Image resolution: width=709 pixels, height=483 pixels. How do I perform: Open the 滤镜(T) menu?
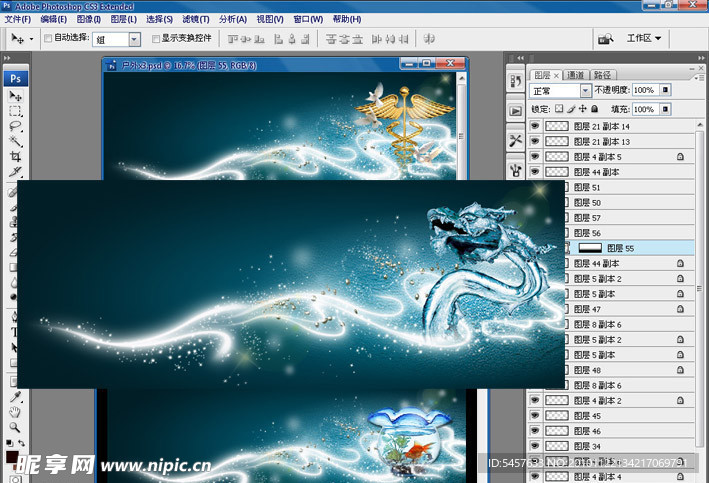[x=195, y=19]
